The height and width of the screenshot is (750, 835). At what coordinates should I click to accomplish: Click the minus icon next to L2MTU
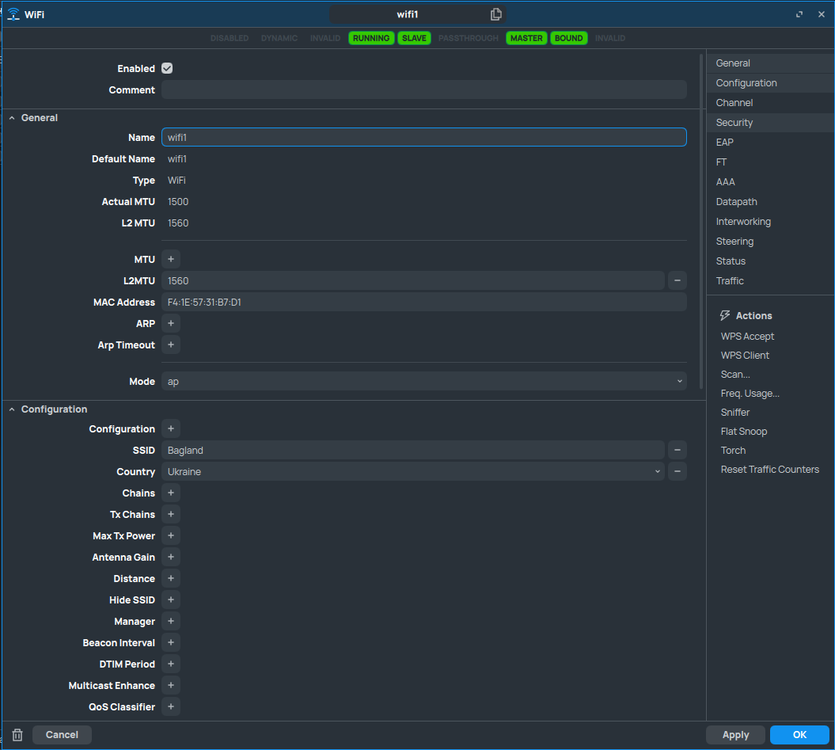click(x=677, y=281)
